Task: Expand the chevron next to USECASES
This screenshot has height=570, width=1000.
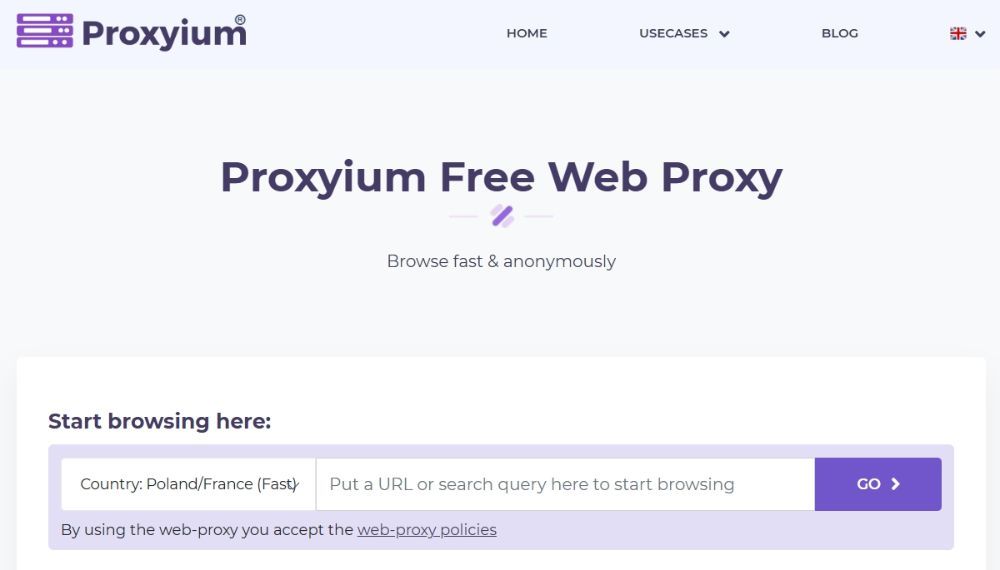Action: pyautogui.click(x=725, y=34)
